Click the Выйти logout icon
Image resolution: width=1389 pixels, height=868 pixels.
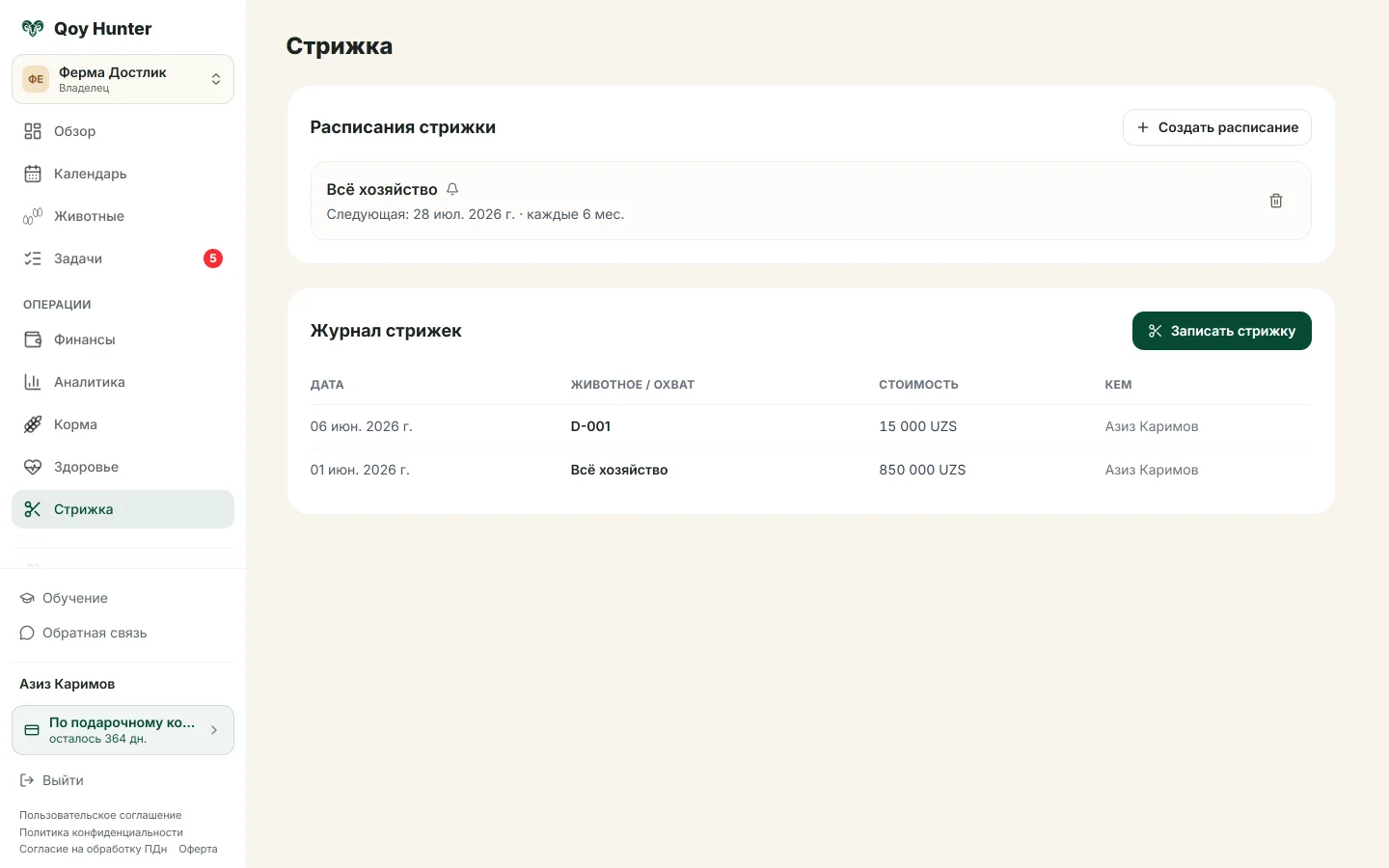[27, 780]
